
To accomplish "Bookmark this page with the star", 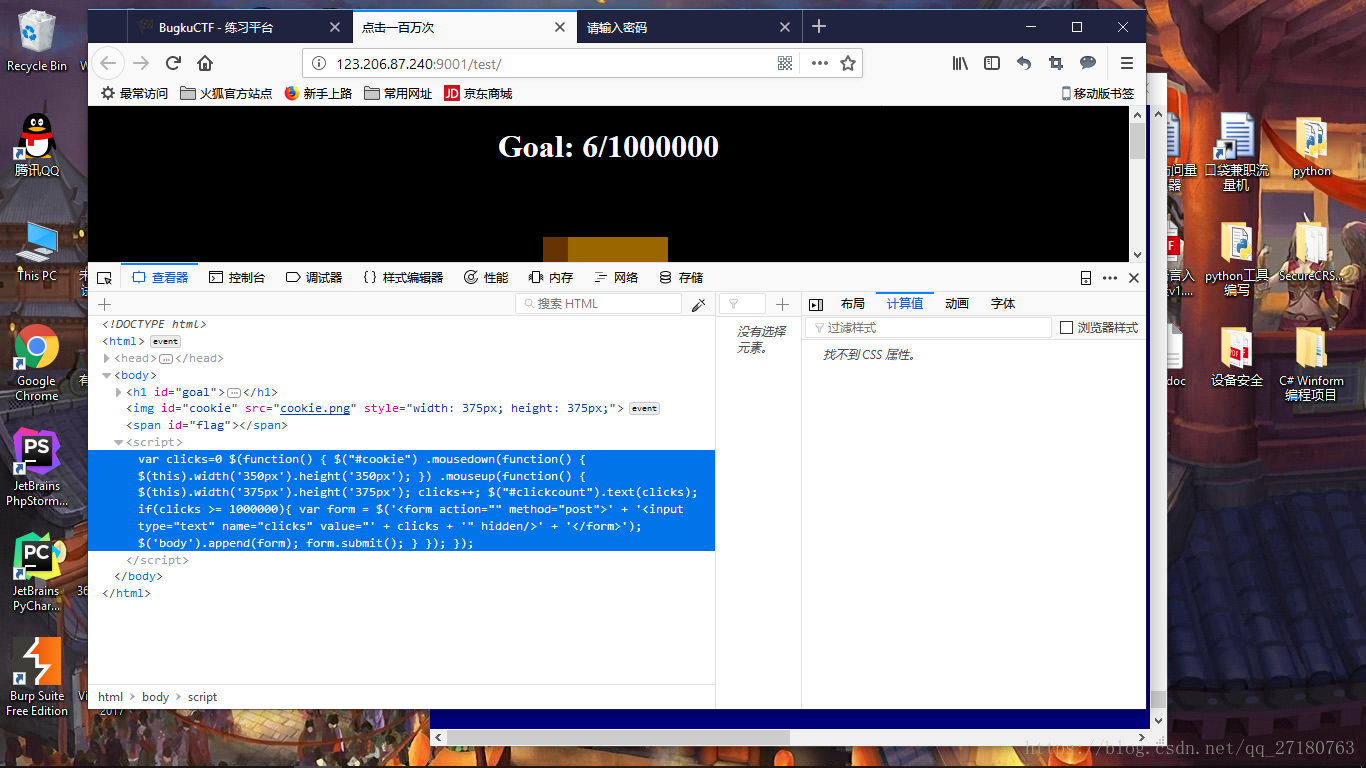I will [848, 63].
